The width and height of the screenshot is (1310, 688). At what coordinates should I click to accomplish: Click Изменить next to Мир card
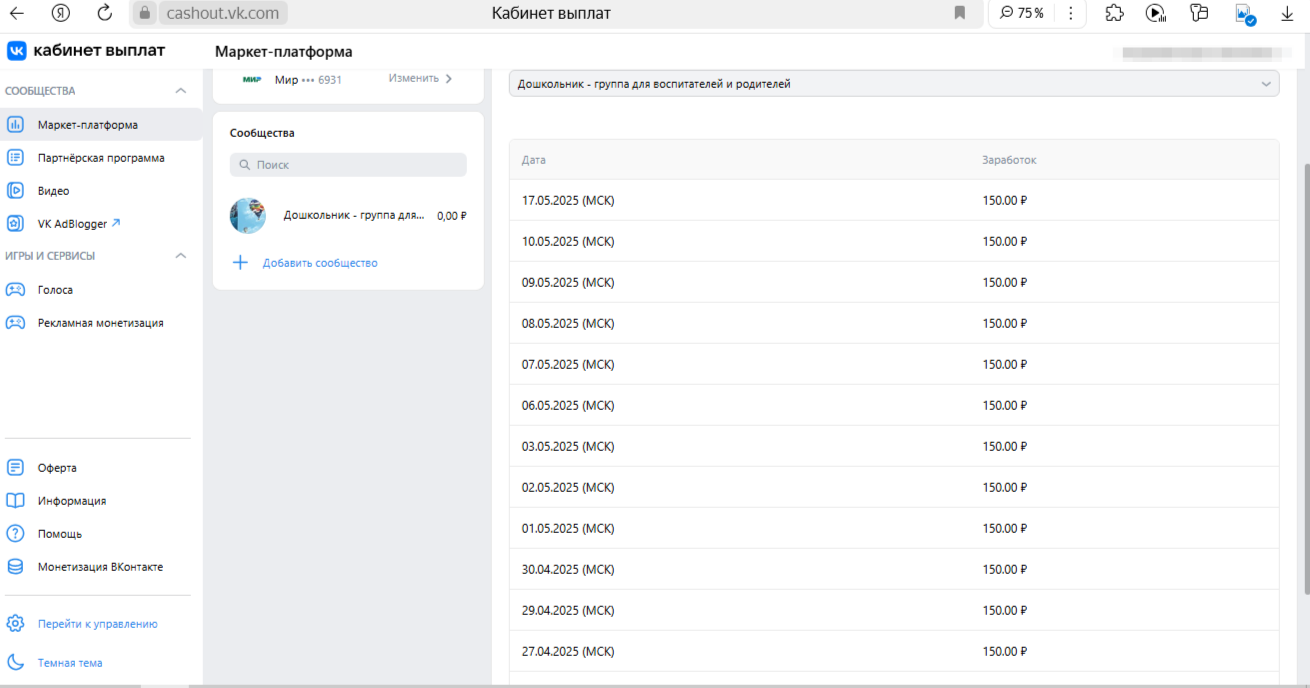coord(420,79)
